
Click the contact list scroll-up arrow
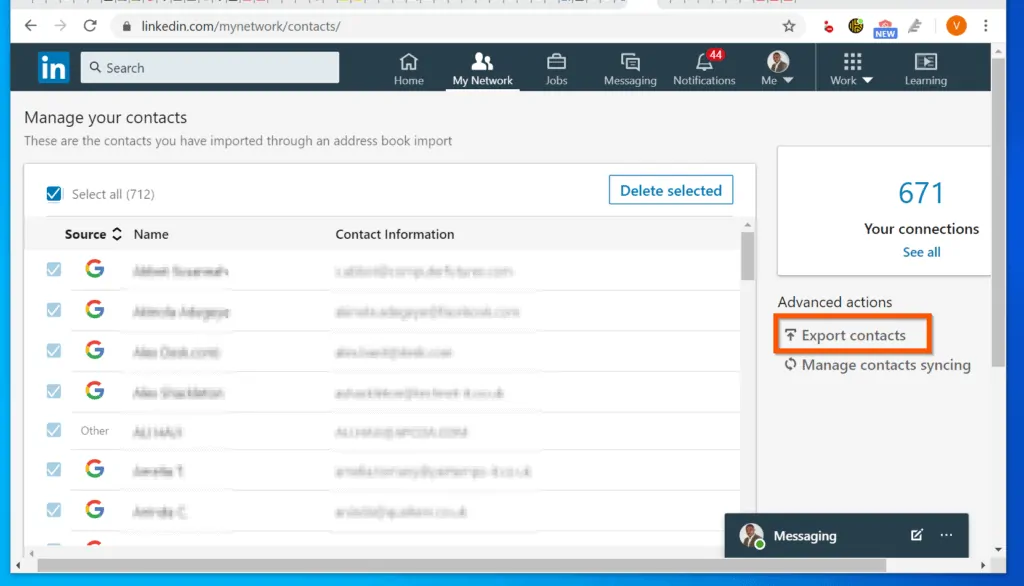748,225
